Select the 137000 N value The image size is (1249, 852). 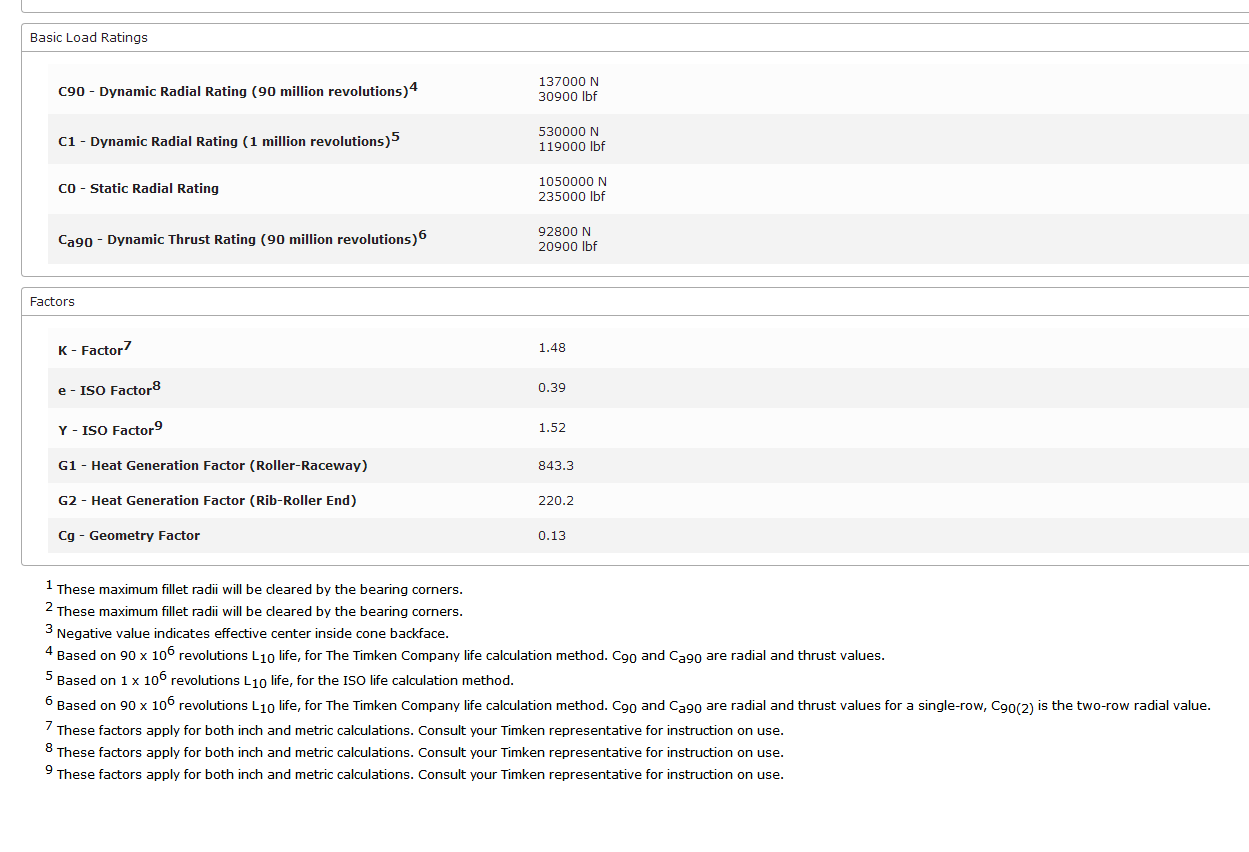(569, 82)
